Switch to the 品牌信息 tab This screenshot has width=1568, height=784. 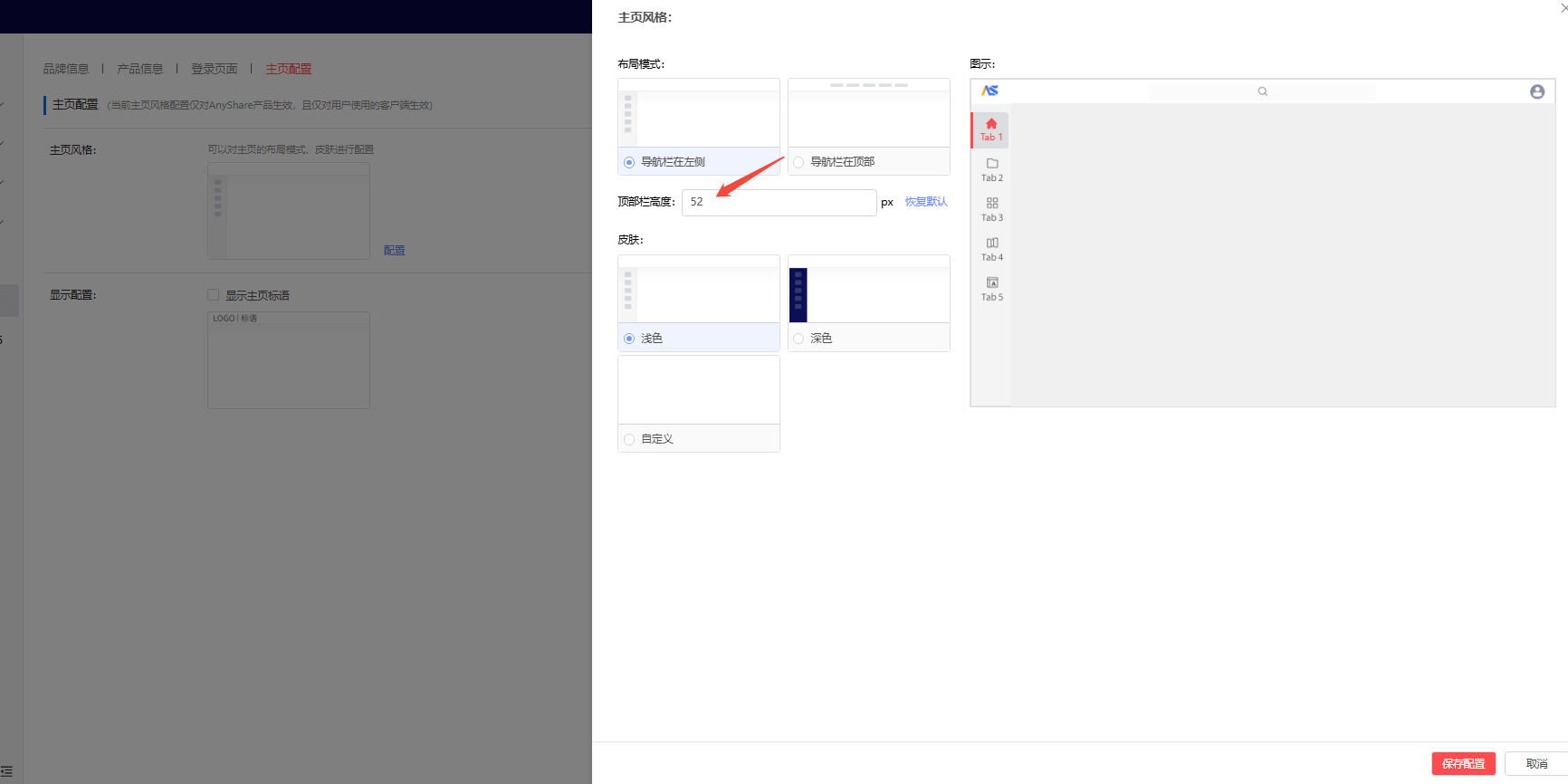click(66, 69)
